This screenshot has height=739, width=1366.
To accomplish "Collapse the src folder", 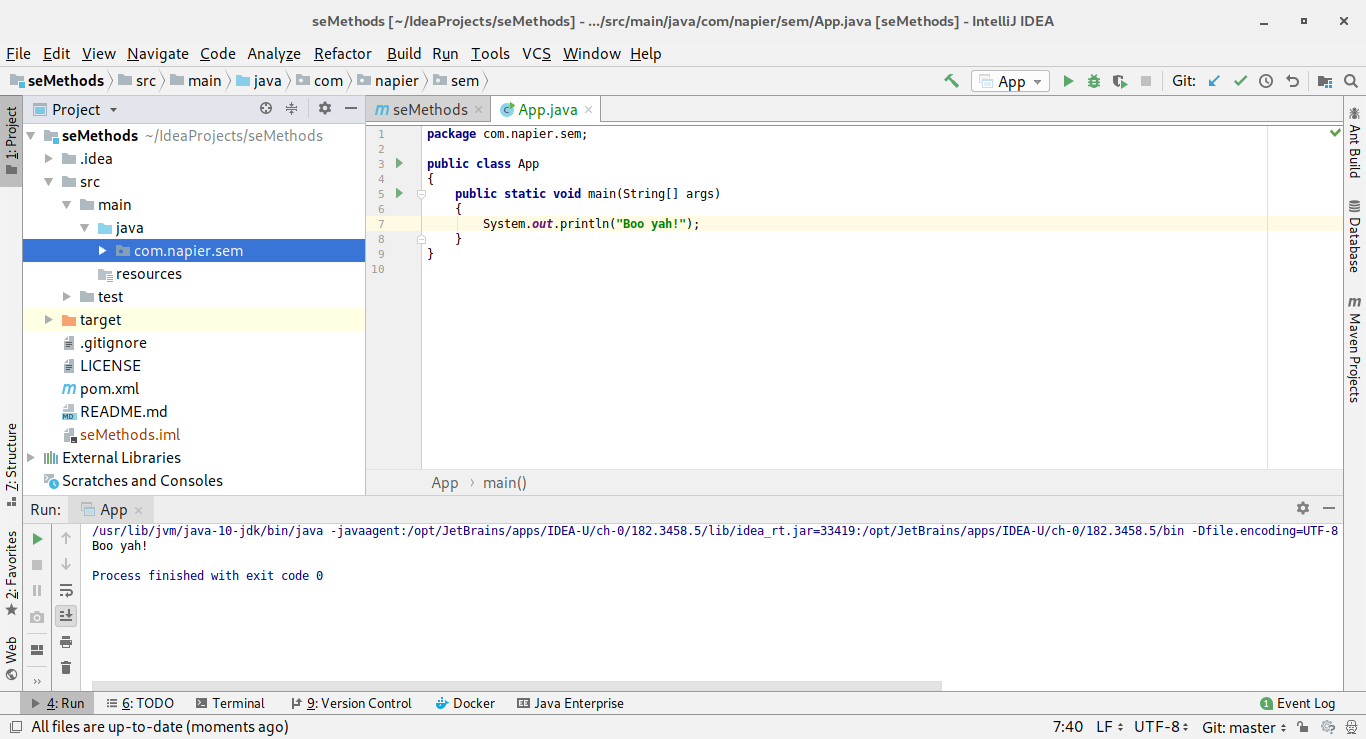I will tap(48, 182).
